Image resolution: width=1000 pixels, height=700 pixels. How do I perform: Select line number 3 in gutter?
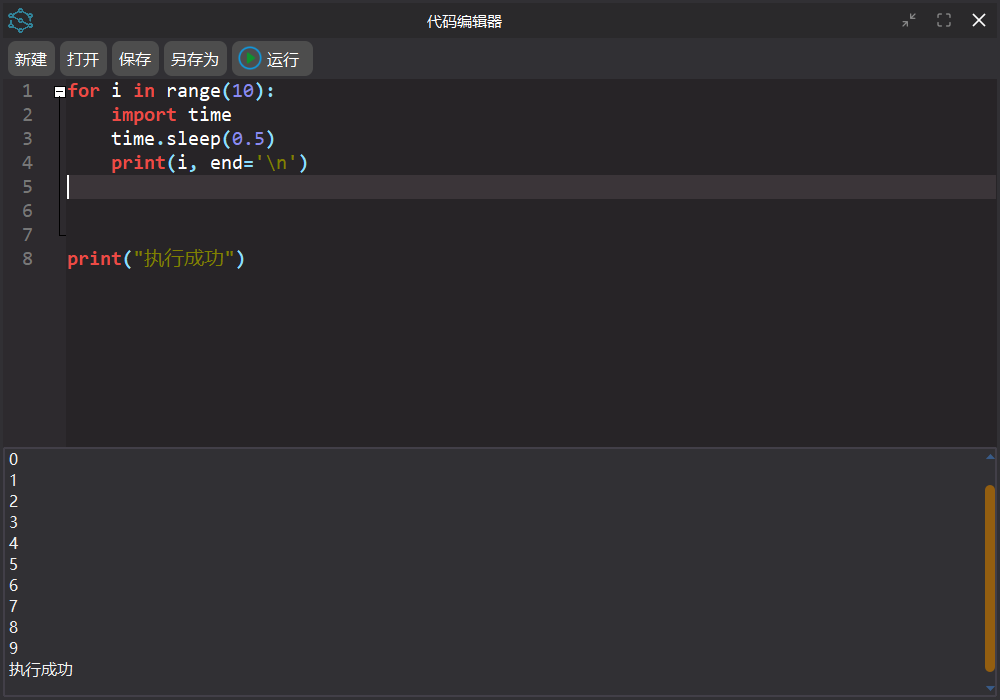pyautogui.click(x=27, y=139)
